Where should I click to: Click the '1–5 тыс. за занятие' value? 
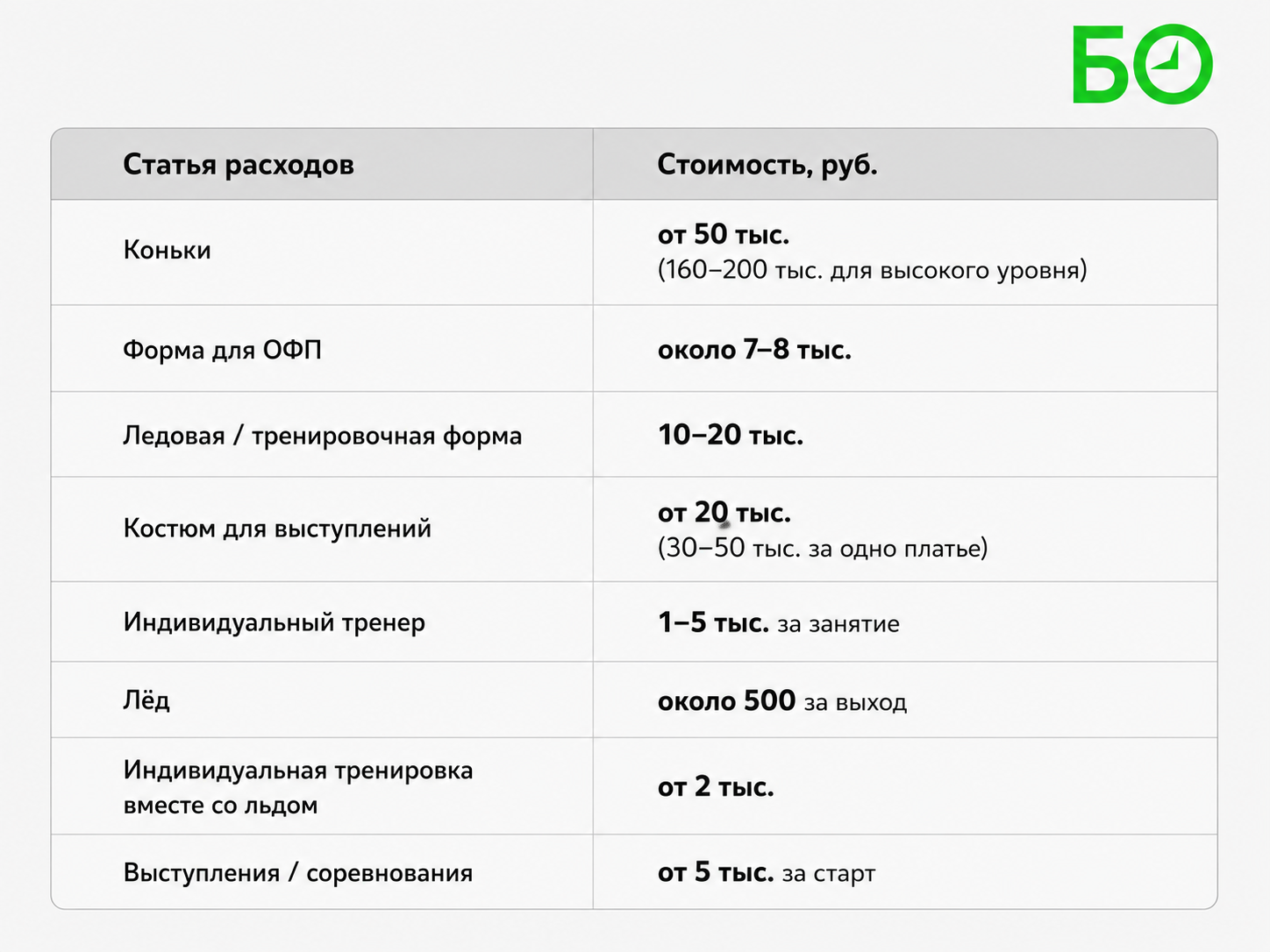click(779, 623)
